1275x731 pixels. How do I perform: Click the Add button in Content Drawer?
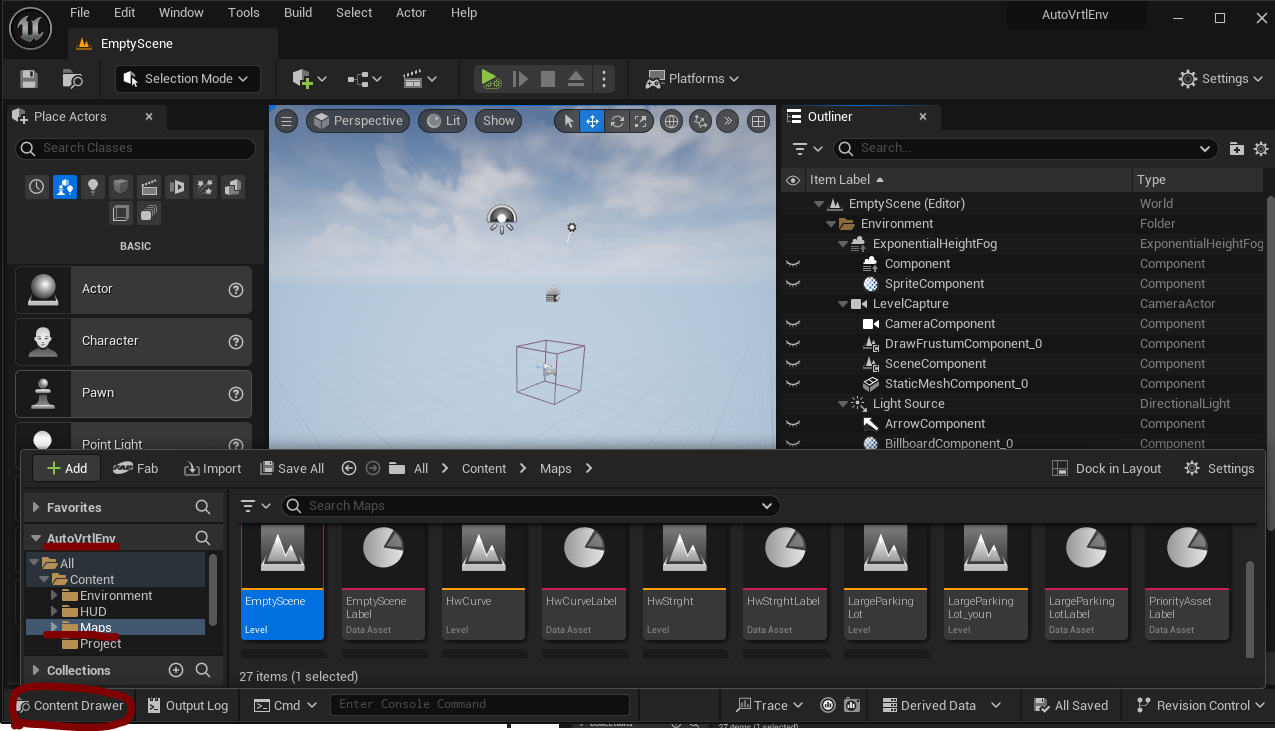[x=67, y=468]
